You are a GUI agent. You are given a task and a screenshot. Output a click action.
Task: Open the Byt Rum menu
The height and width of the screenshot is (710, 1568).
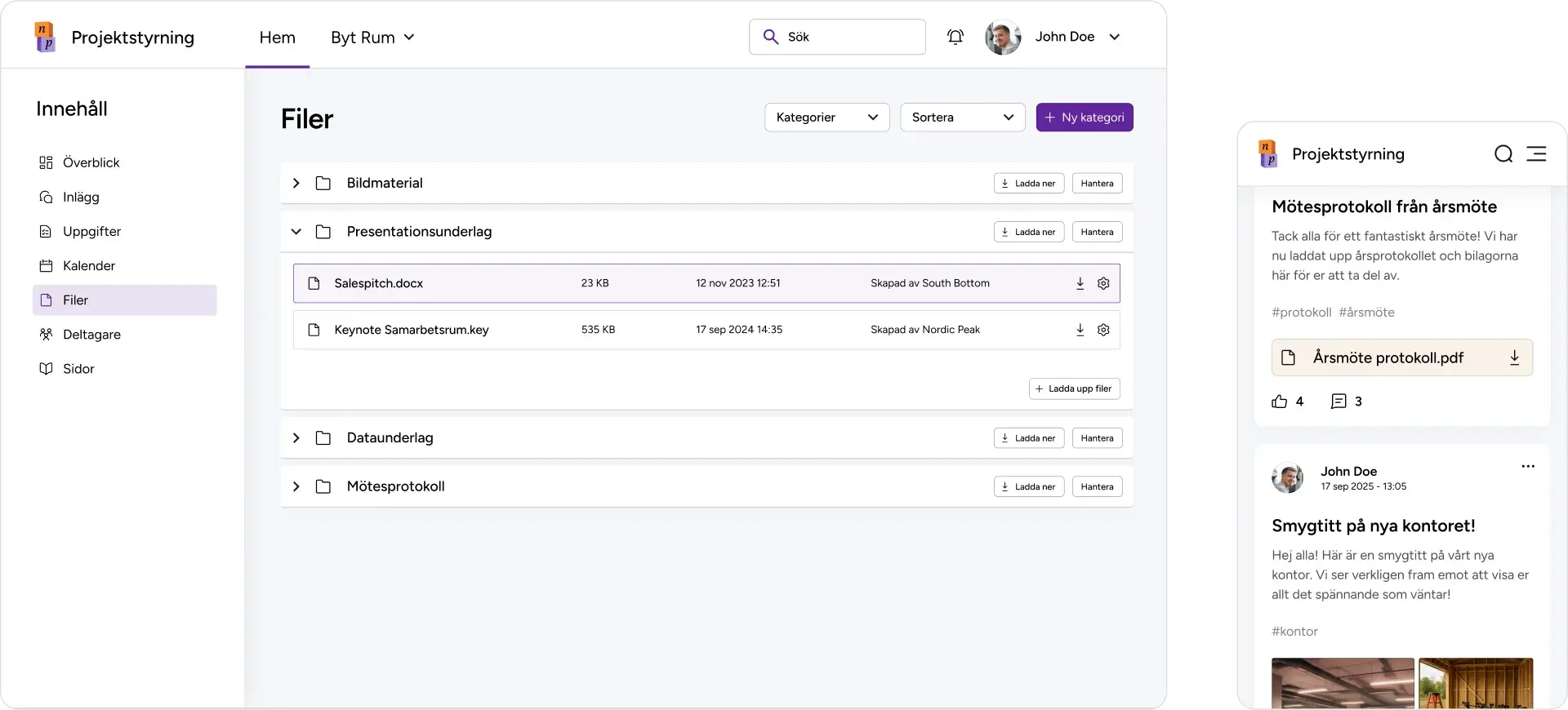tap(372, 38)
